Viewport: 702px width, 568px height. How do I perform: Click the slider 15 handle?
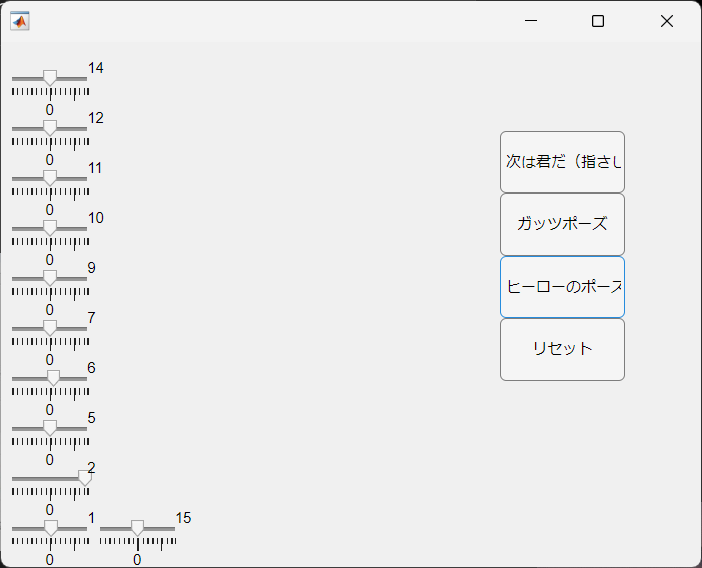click(137, 528)
